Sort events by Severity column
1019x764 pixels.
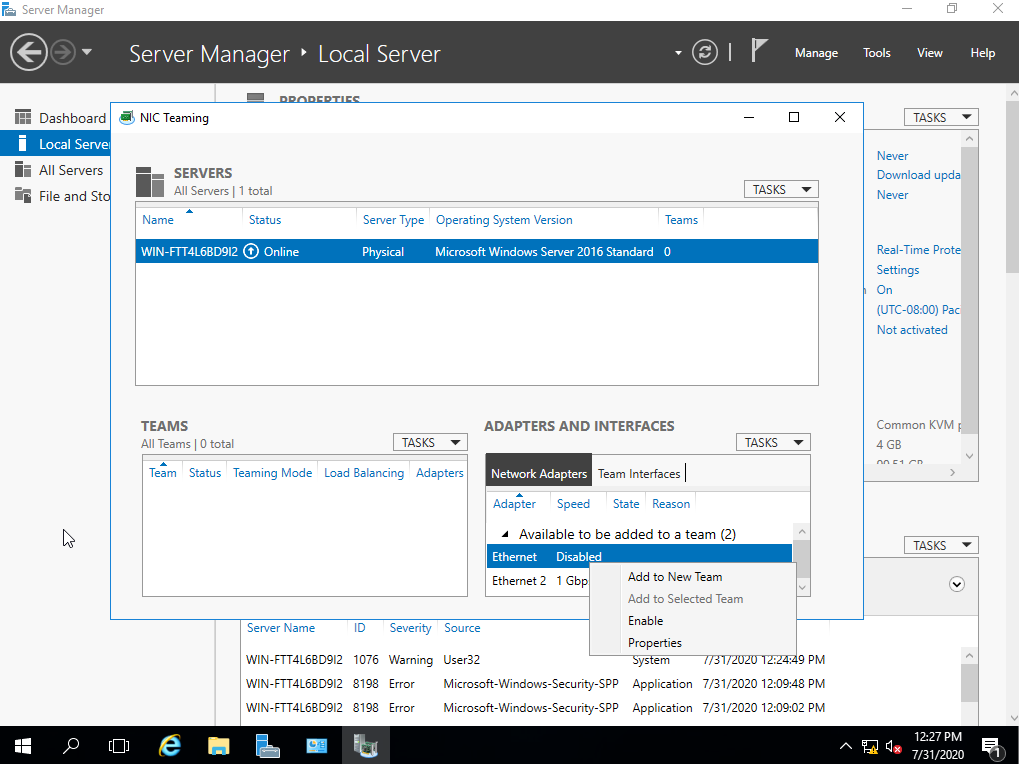pos(410,628)
